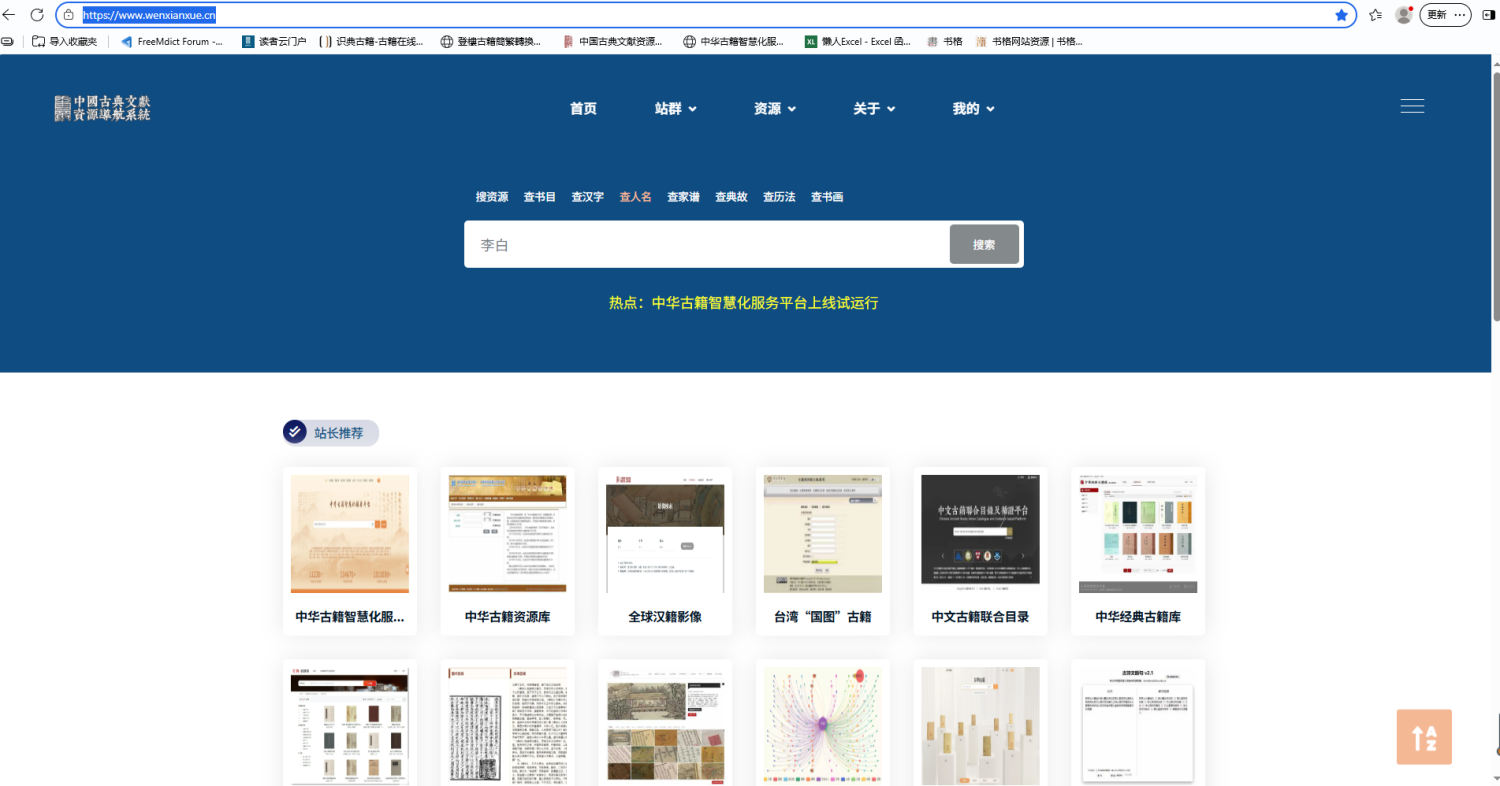Click the blue bookmark star icon
The height and width of the screenshot is (786, 1500).
[x=1341, y=15]
